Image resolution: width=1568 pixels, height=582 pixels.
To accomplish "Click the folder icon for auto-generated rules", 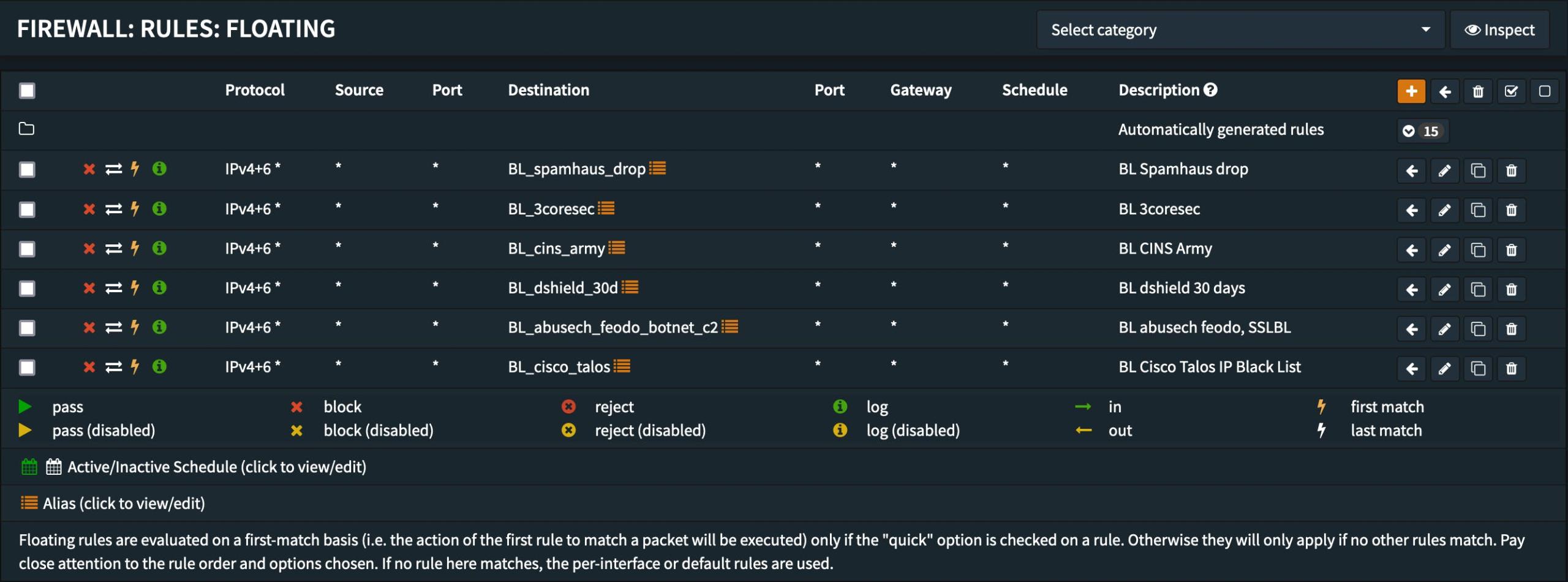I will point(26,129).
